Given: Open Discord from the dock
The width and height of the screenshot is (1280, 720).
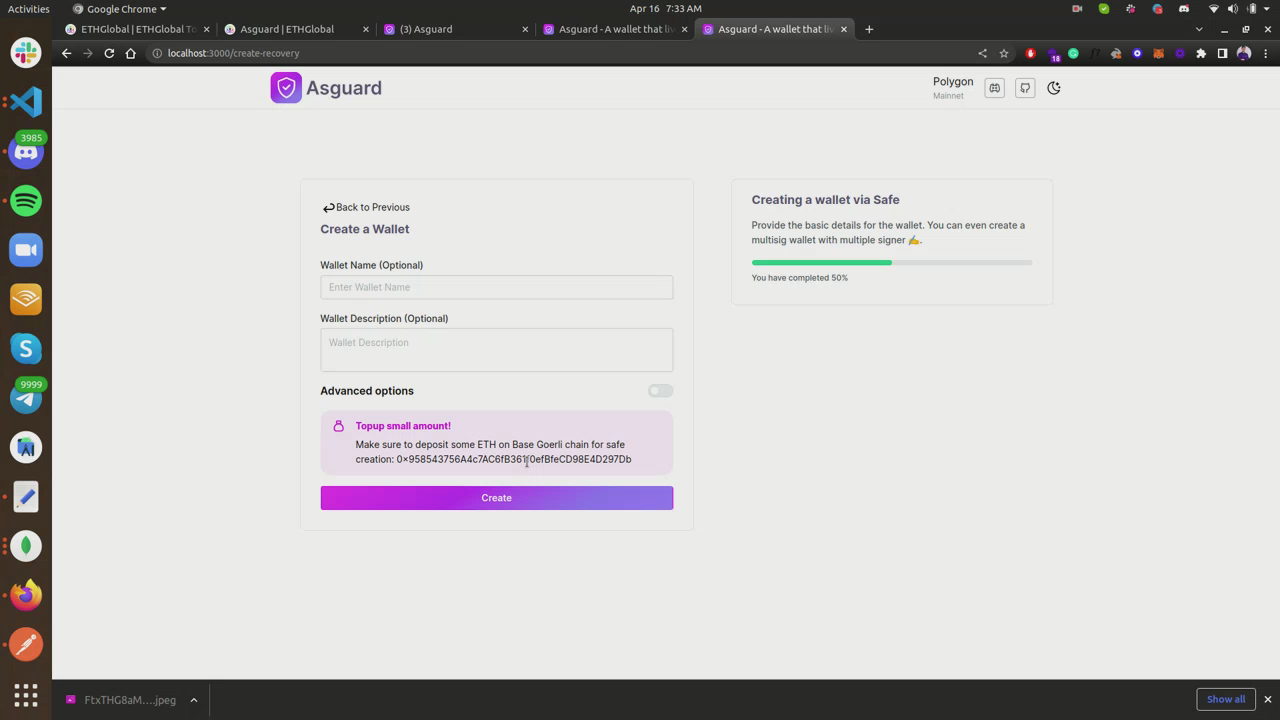Looking at the screenshot, I should [26, 151].
